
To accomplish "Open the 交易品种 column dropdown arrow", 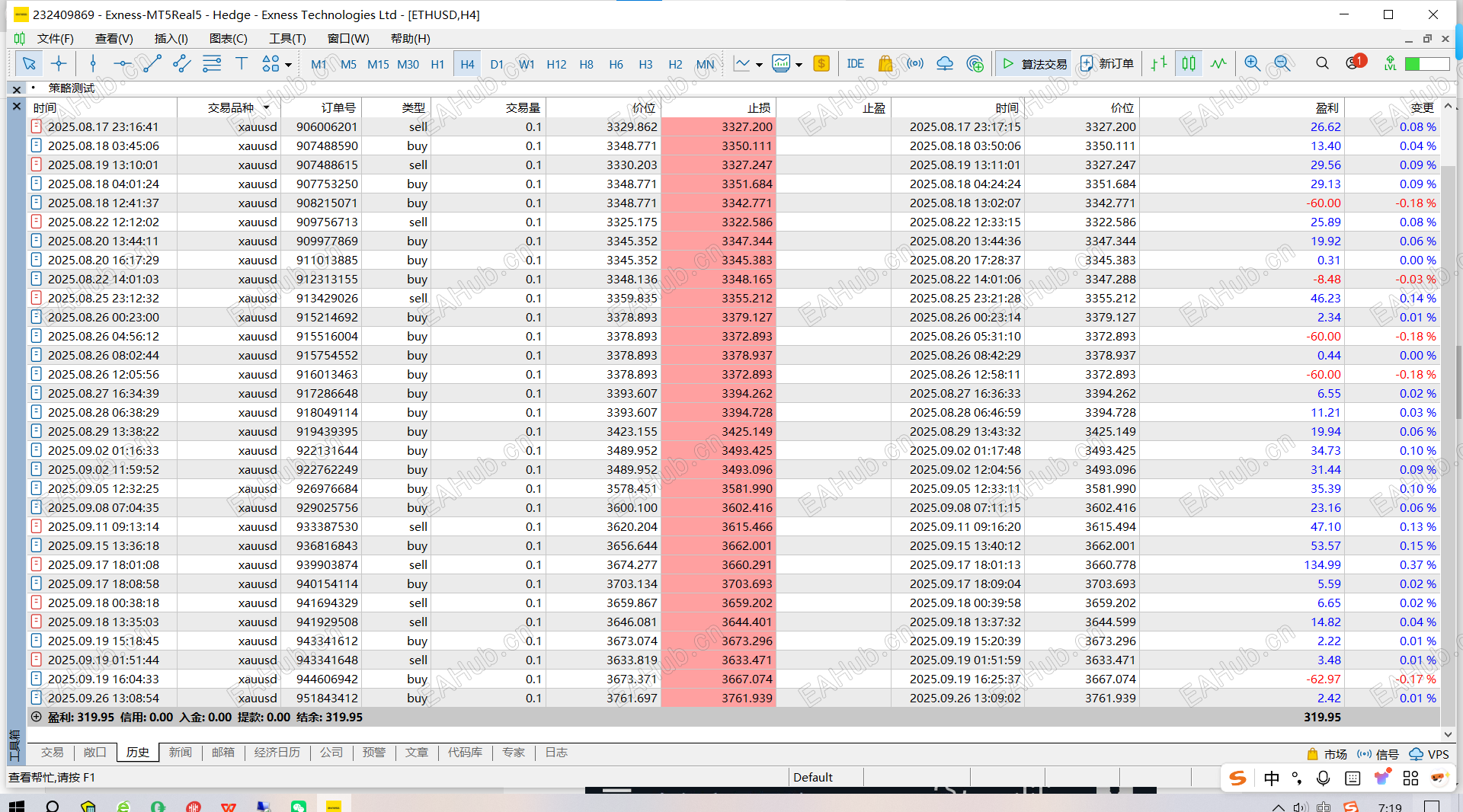I will [267, 108].
